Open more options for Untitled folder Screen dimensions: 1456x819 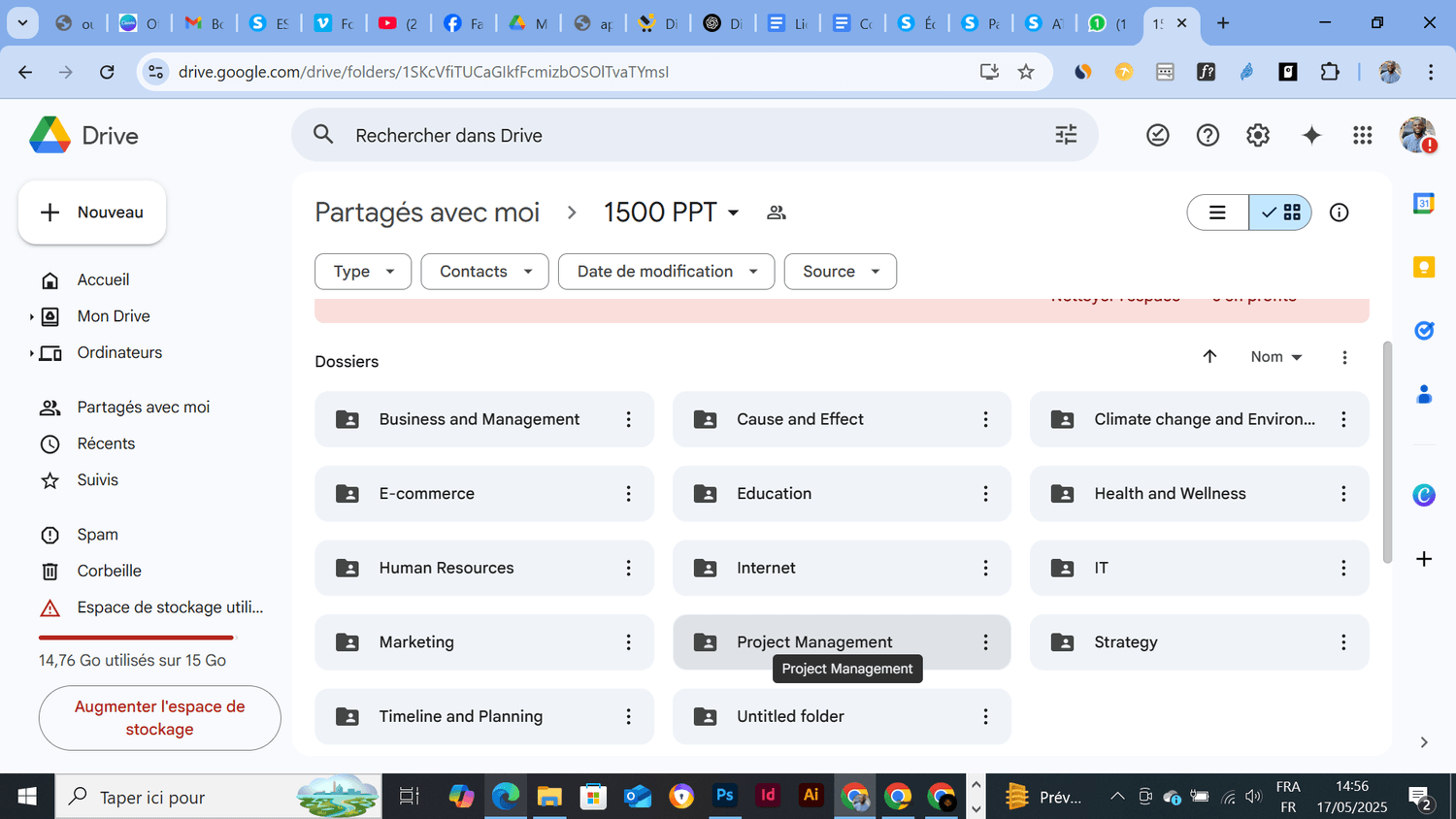click(x=985, y=716)
